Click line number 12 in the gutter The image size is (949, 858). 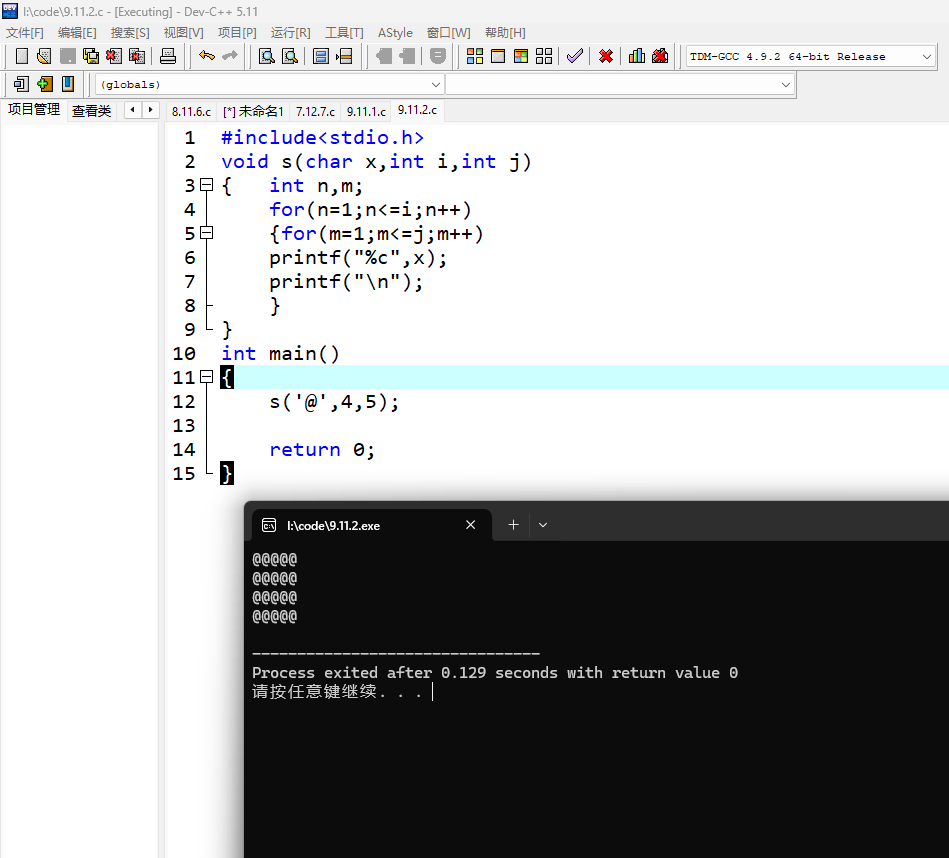[x=184, y=401]
